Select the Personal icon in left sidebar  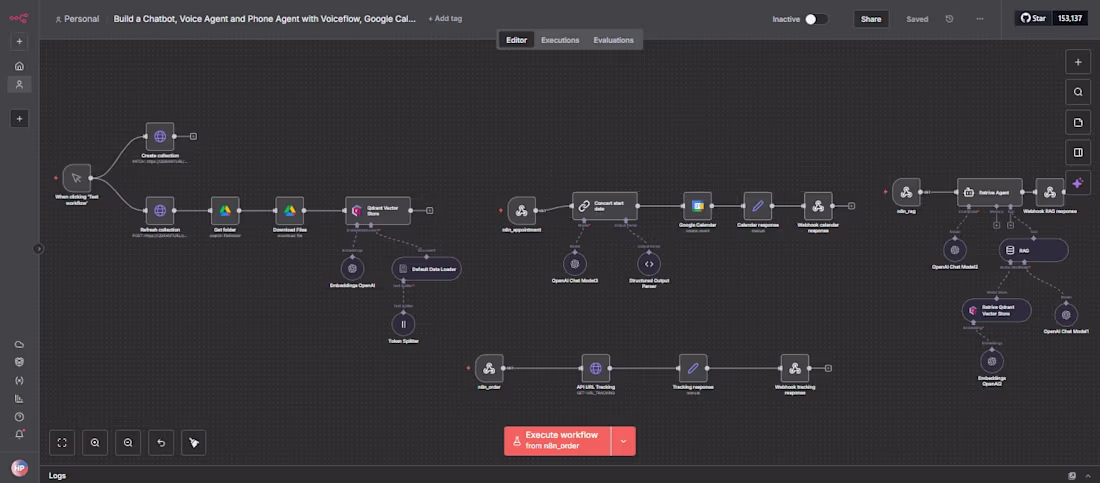click(x=19, y=84)
